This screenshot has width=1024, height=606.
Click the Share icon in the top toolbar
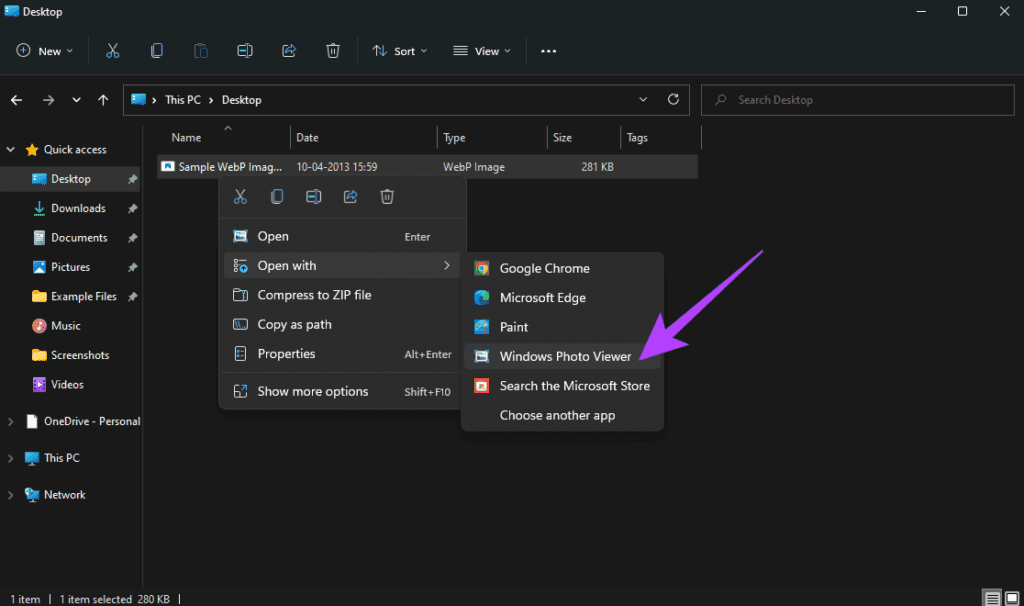[x=289, y=51]
